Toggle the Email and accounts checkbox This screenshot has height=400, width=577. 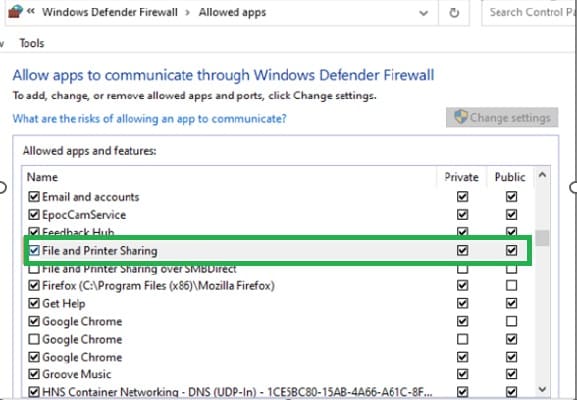click(x=34, y=197)
